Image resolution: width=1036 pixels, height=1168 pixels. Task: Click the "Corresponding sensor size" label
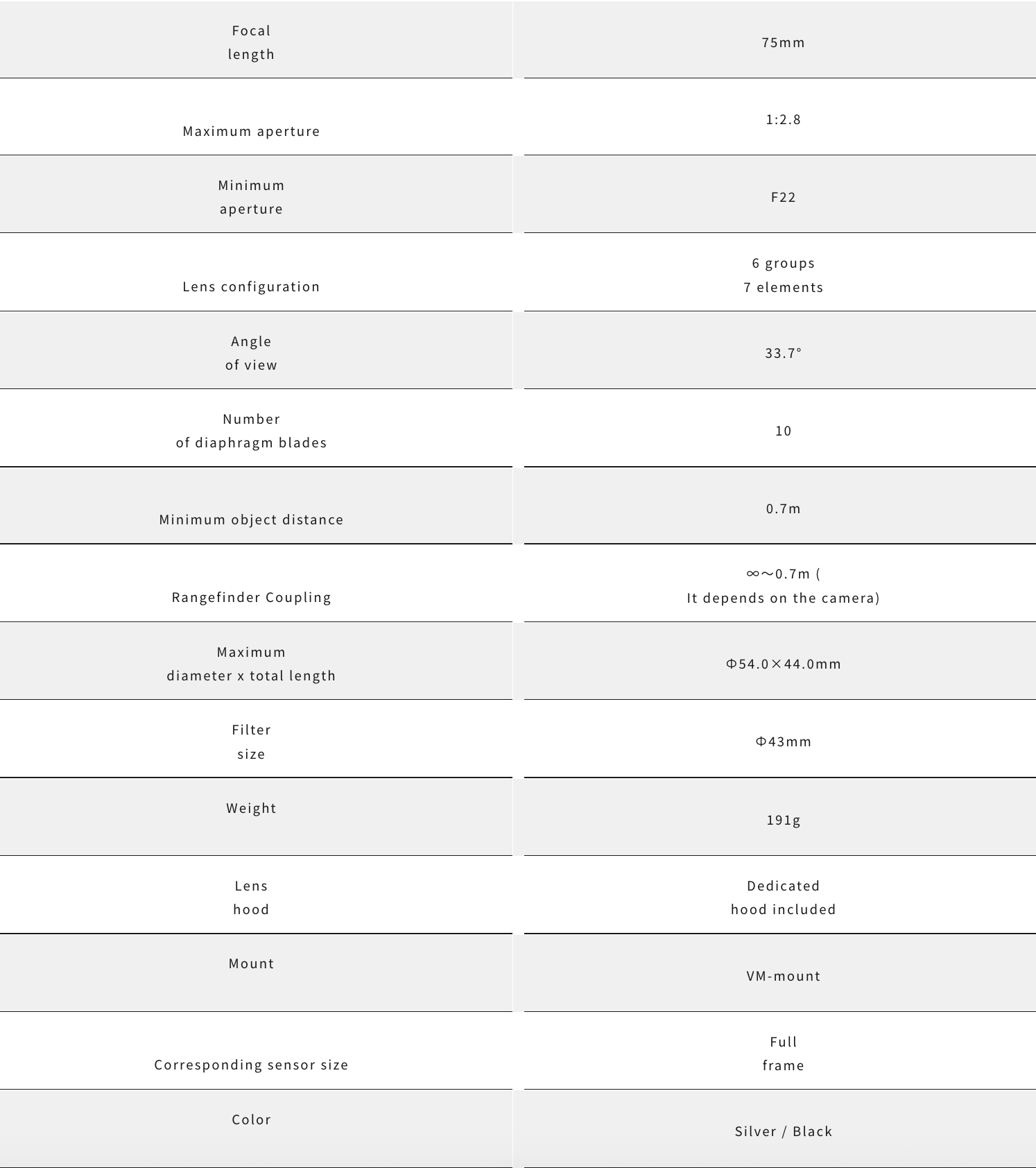pos(251,1065)
